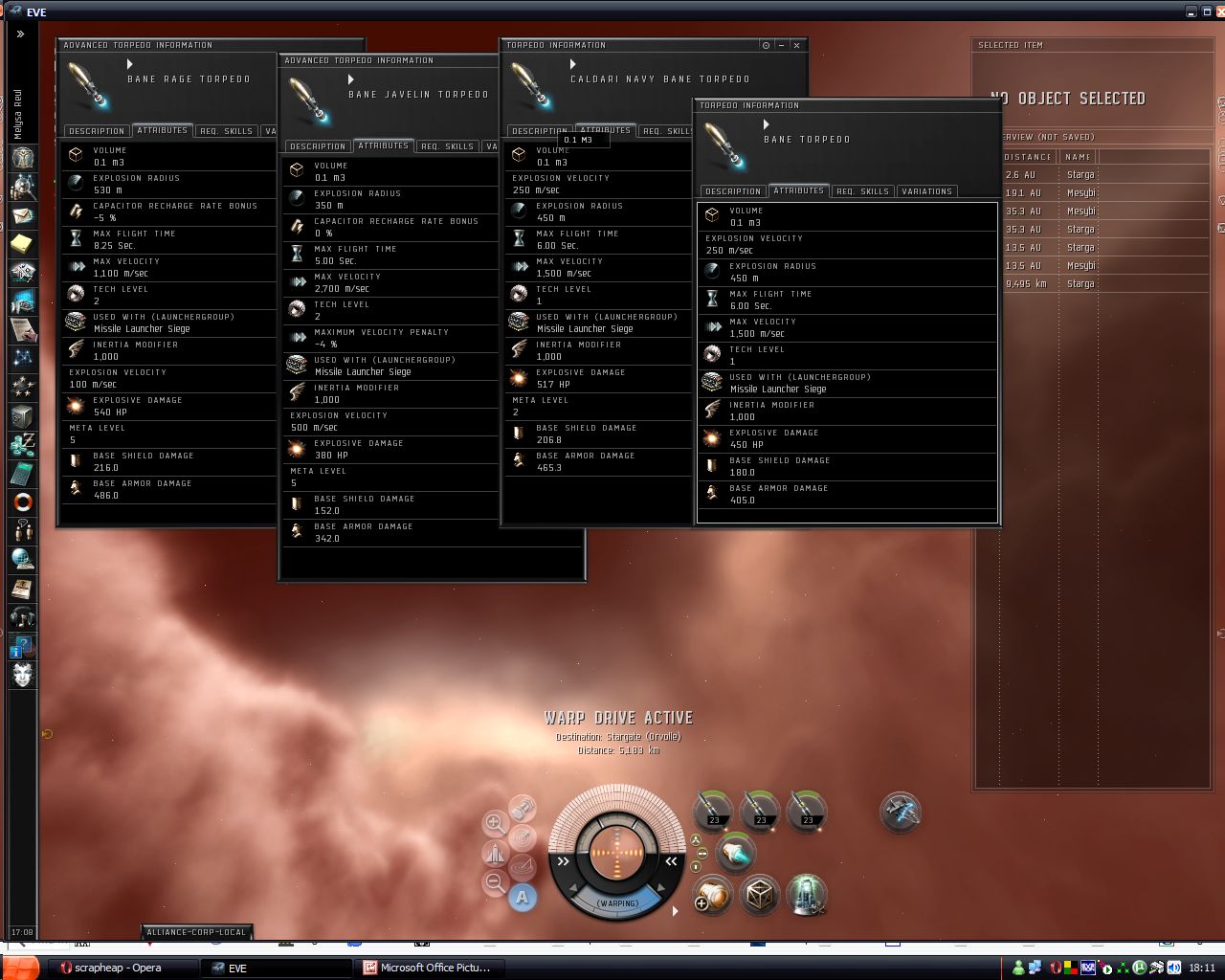Image resolution: width=1225 pixels, height=980 pixels.
Task: Toggle the cargo container HUD button
Action: 523,810
